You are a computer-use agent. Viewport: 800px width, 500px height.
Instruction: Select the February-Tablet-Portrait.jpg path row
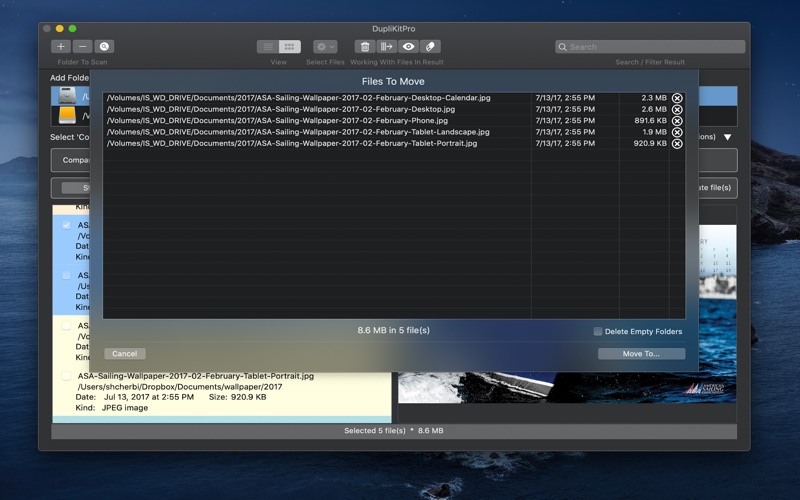click(292, 143)
